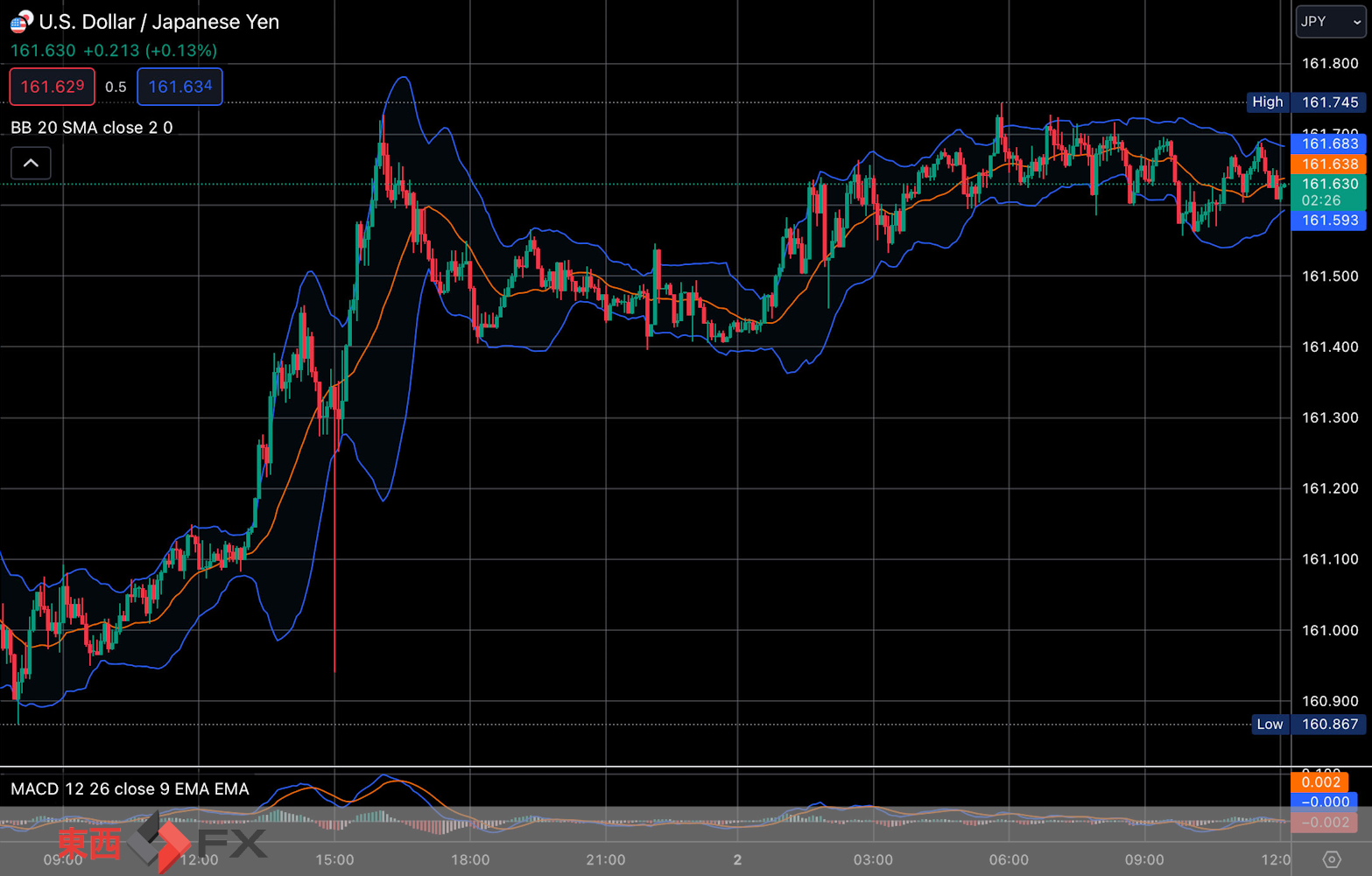
Task: Click the JPY dropdown chevron arrow
Action: (x=1356, y=22)
